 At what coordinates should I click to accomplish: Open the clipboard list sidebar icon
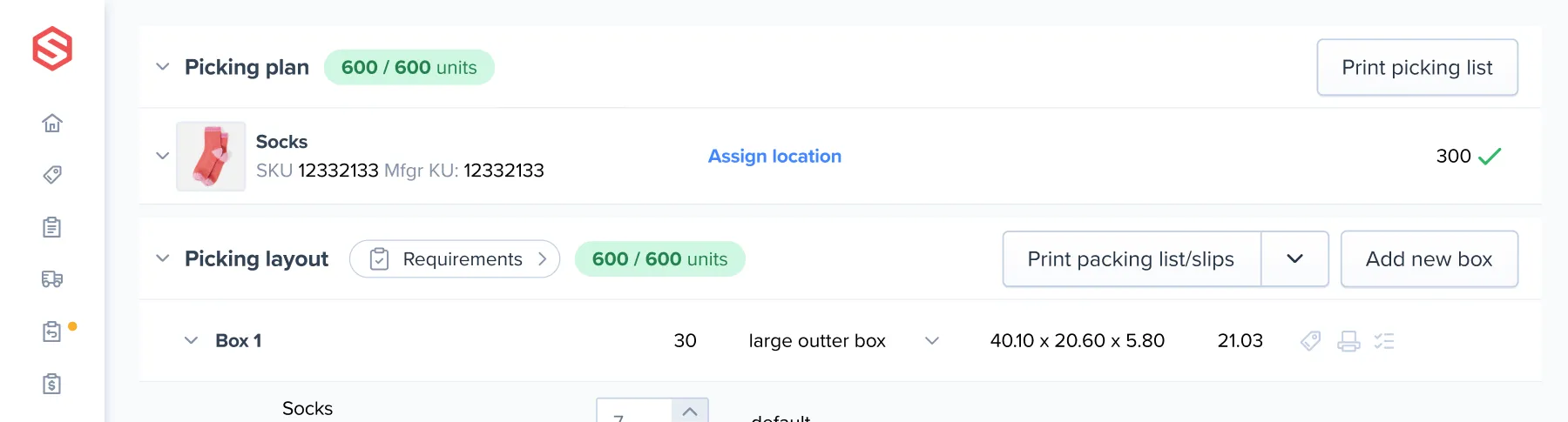click(x=52, y=227)
